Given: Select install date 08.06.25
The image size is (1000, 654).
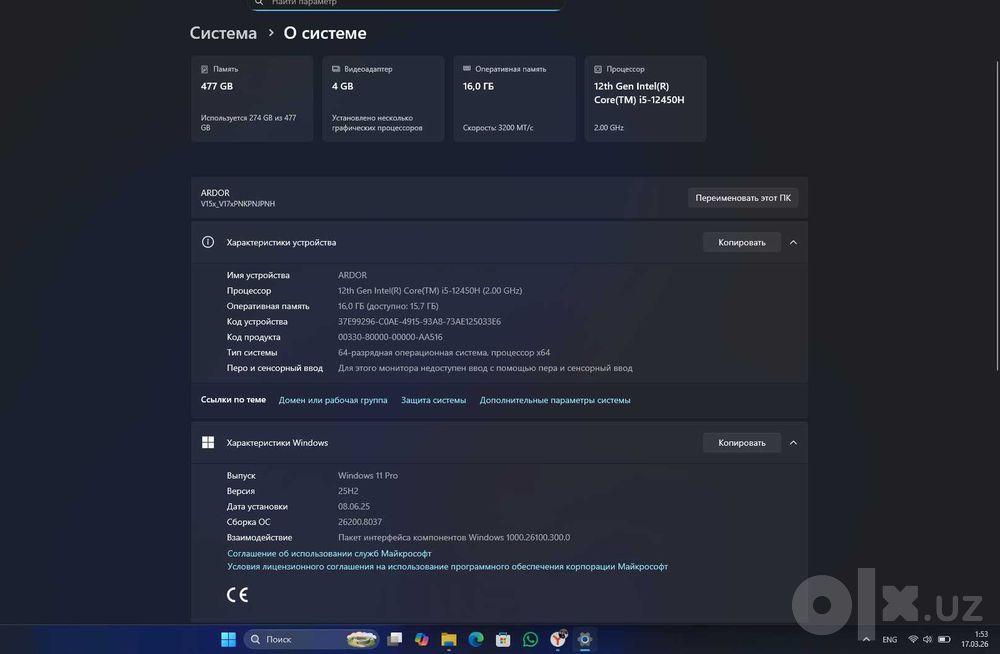Looking at the screenshot, I should [x=353, y=507].
